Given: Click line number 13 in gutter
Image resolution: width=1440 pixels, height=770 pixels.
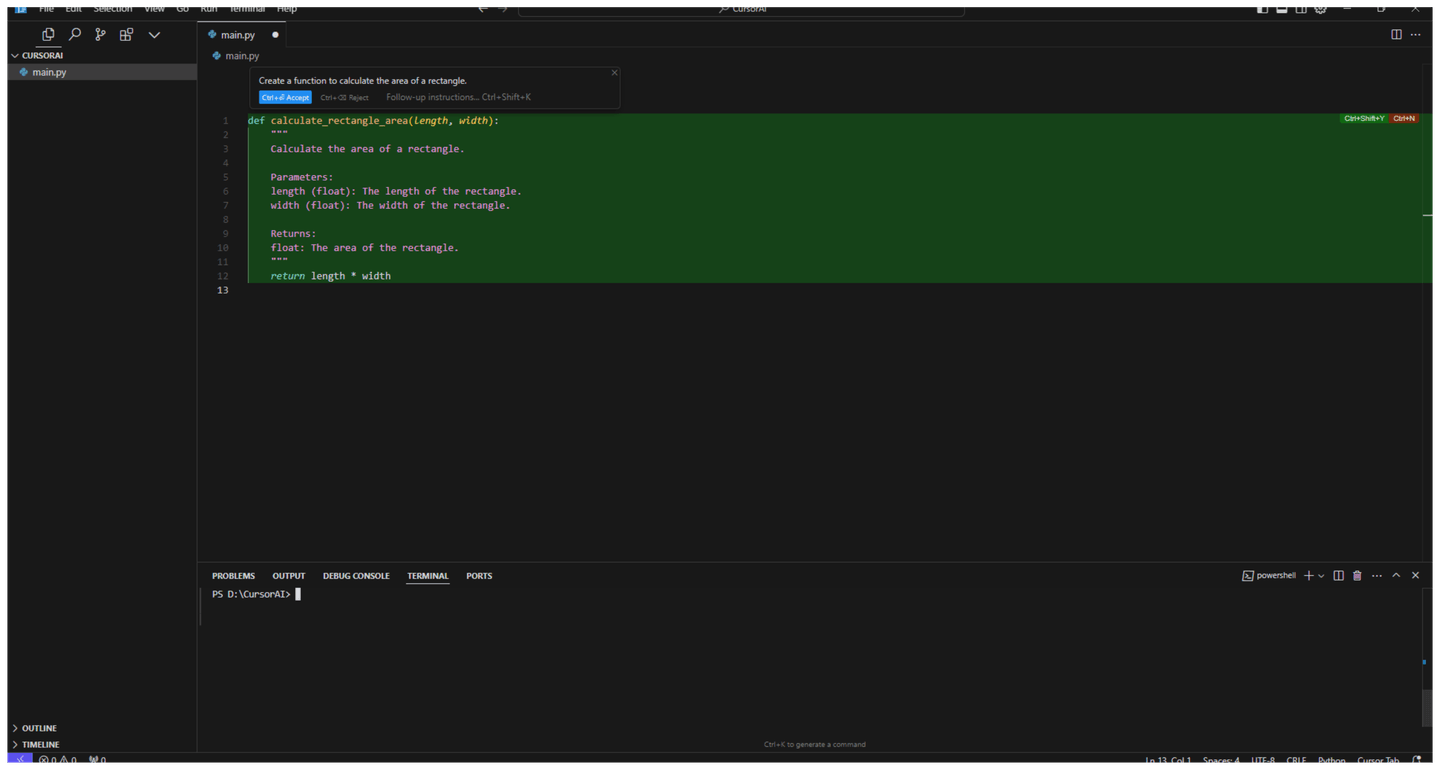Looking at the screenshot, I should coord(223,290).
